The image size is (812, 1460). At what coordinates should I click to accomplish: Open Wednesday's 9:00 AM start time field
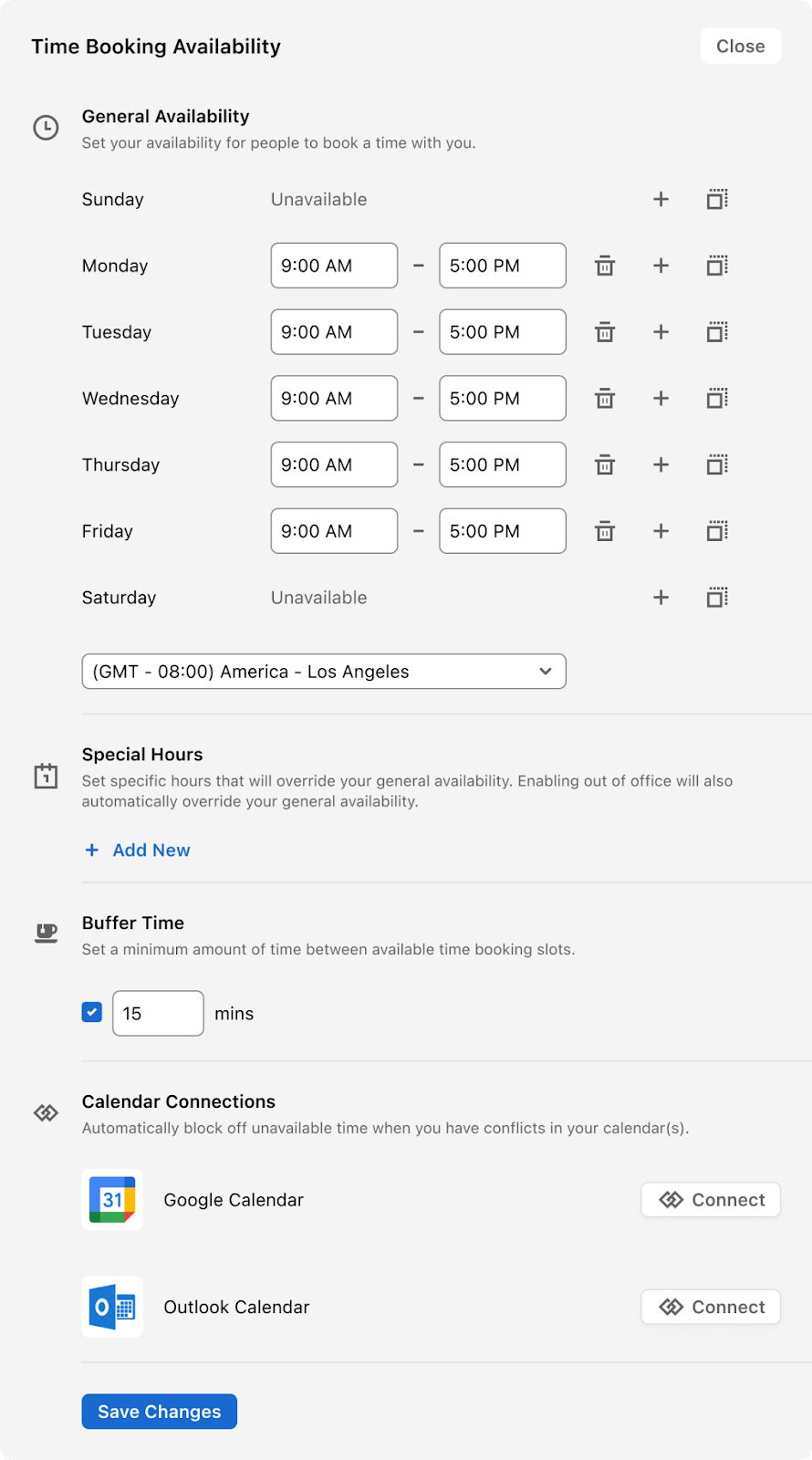click(334, 398)
